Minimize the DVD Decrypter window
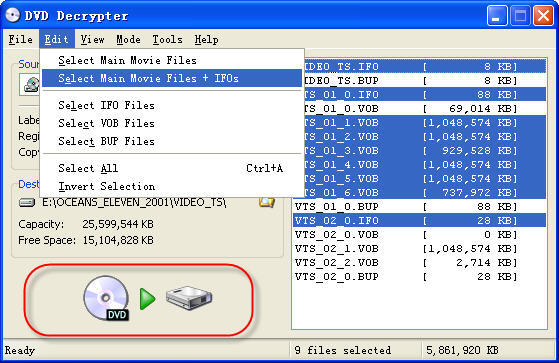 point(497,16)
